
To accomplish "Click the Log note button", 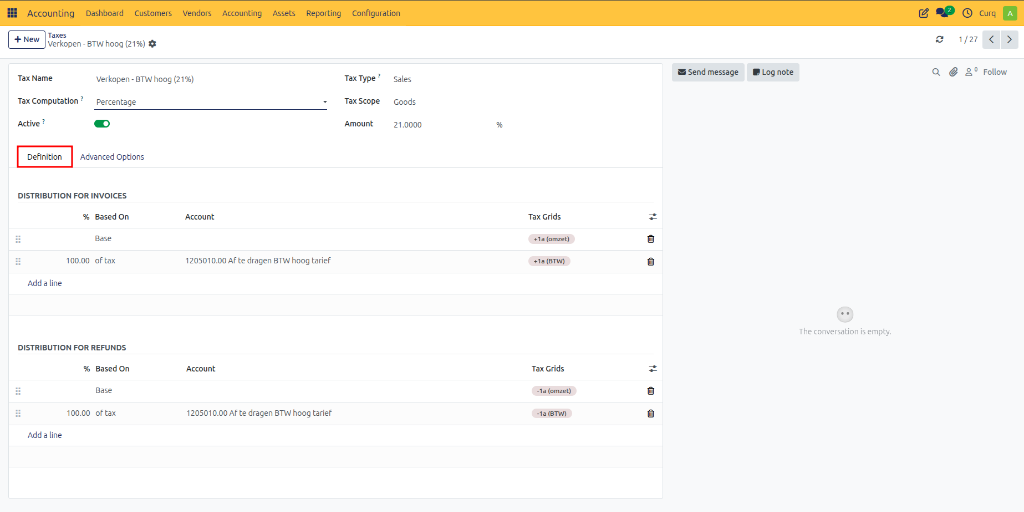I will click(x=773, y=72).
